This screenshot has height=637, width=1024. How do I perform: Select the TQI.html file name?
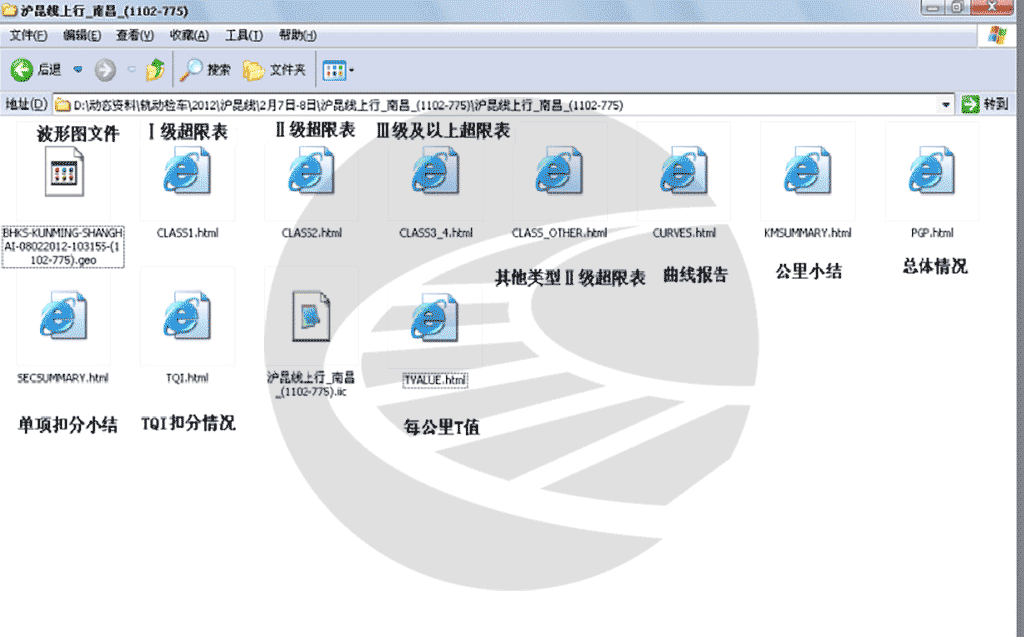[x=187, y=378]
